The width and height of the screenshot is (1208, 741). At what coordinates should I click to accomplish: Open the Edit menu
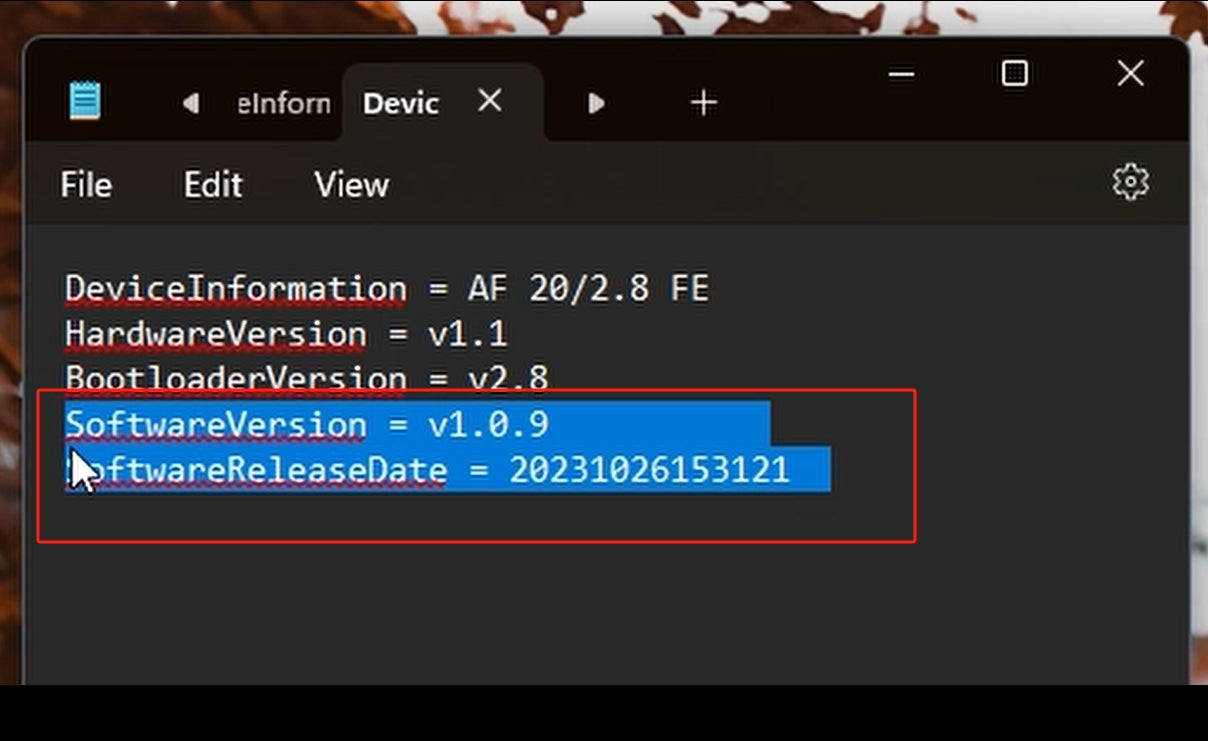pos(213,185)
